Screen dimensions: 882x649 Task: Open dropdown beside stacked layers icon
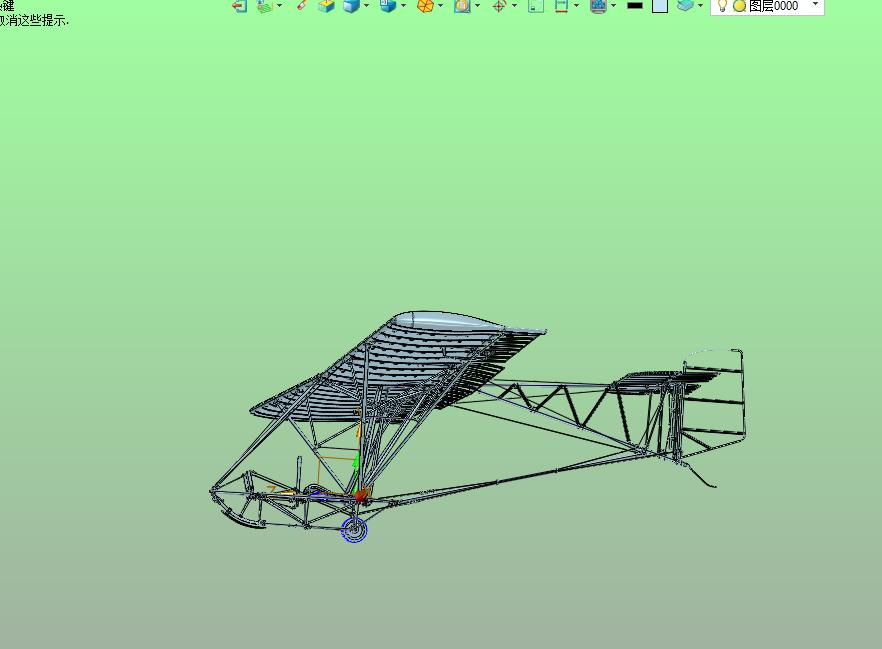pyautogui.click(x=700, y=6)
